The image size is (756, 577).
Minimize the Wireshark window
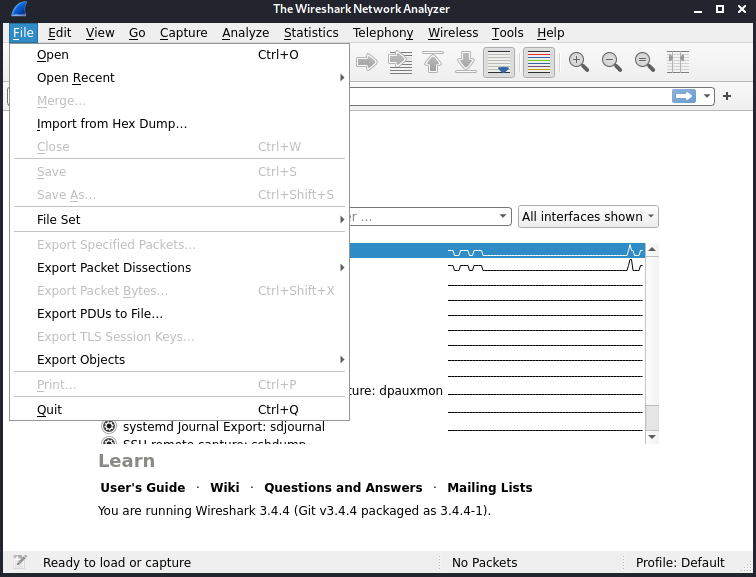point(698,9)
